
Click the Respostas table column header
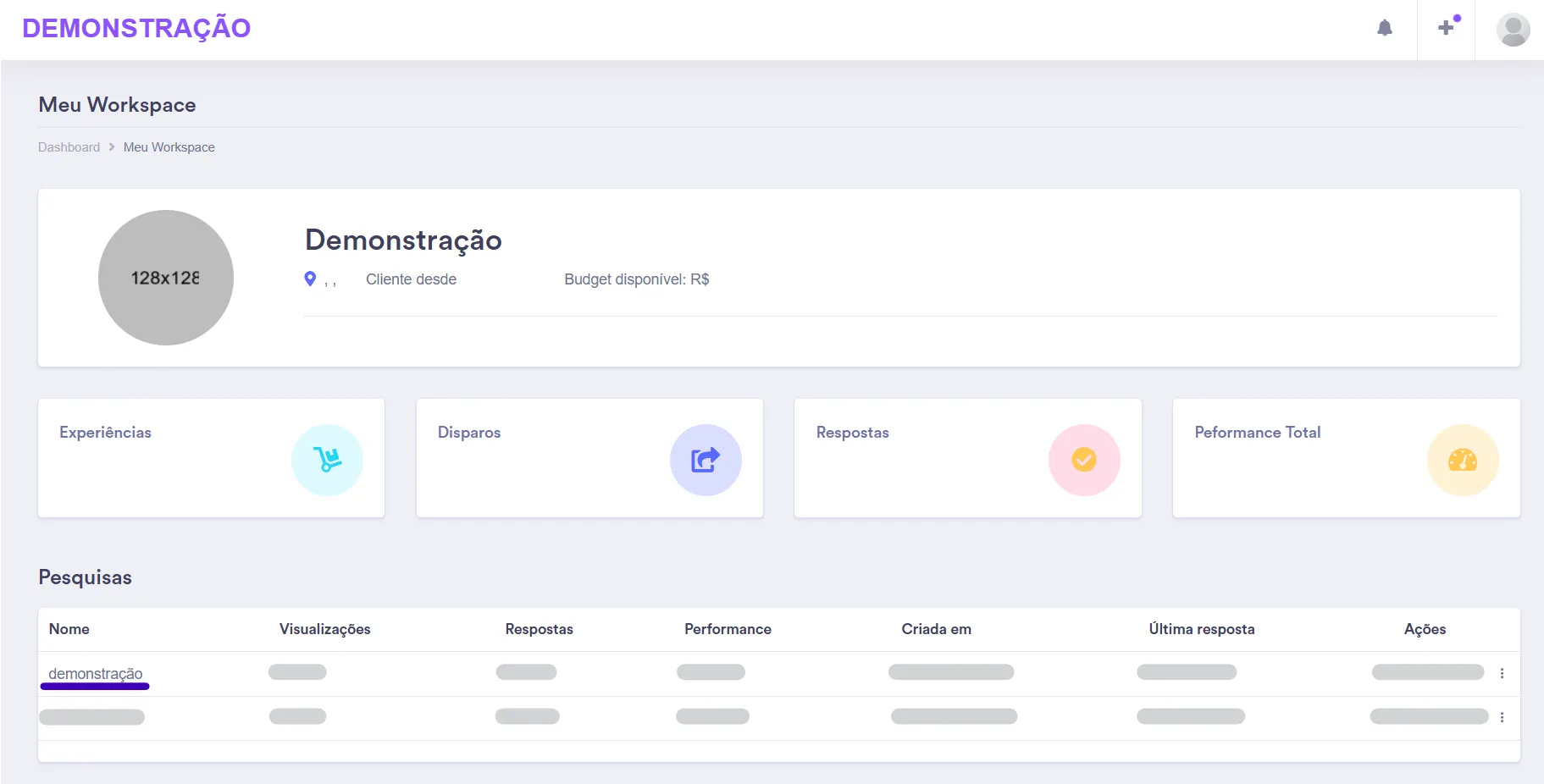click(540, 629)
